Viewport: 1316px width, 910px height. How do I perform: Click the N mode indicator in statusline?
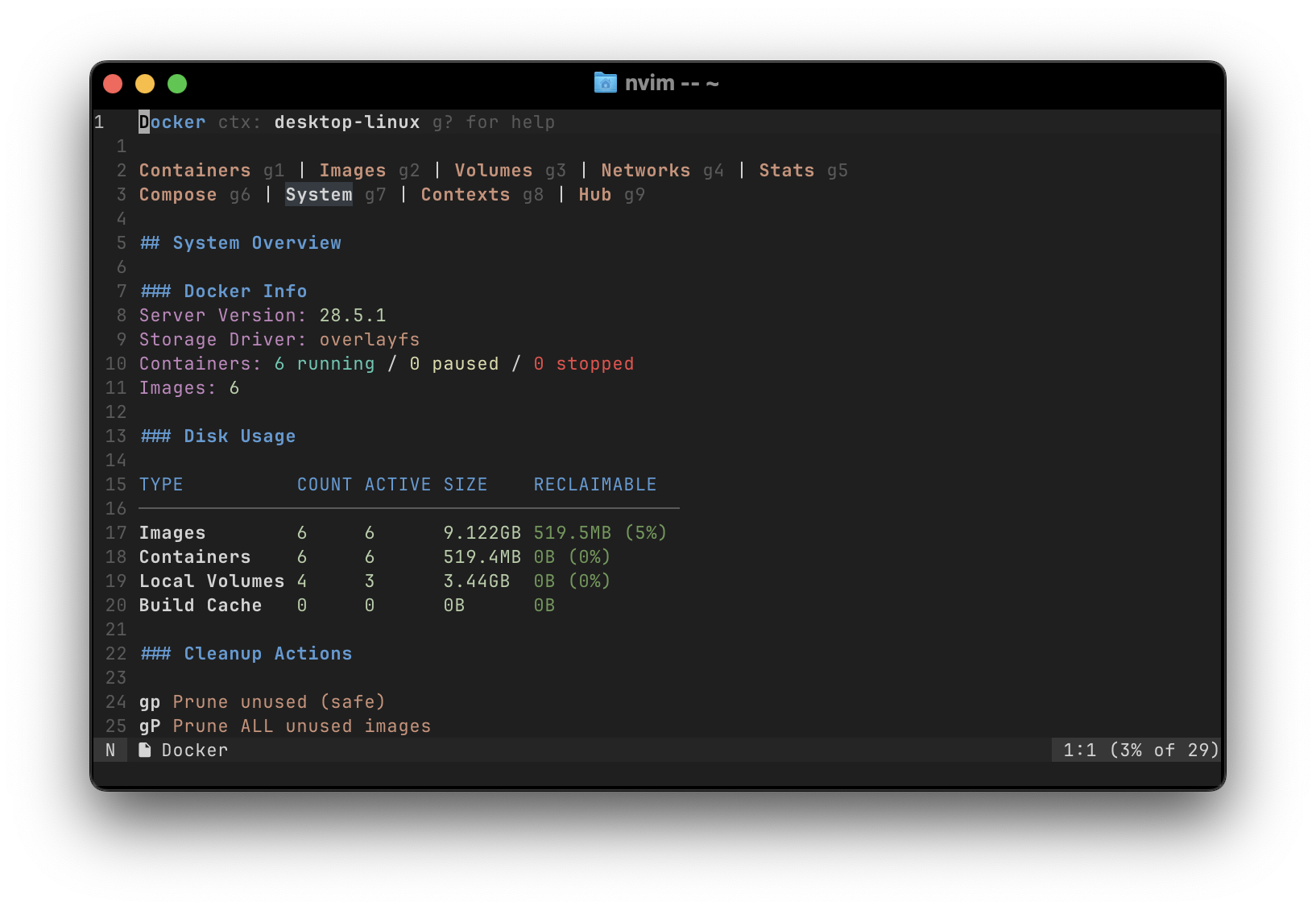[x=110, y=750]
